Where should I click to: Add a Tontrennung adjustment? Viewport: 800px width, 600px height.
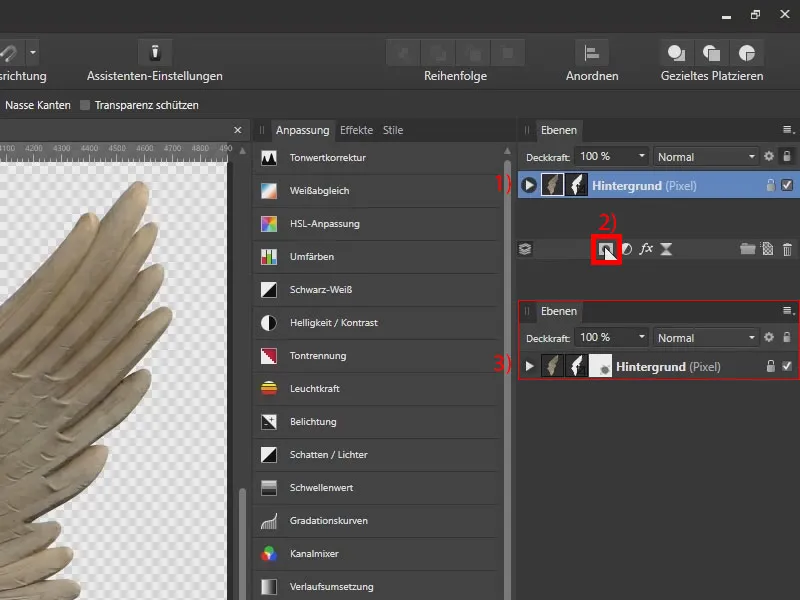pos(377,356)
